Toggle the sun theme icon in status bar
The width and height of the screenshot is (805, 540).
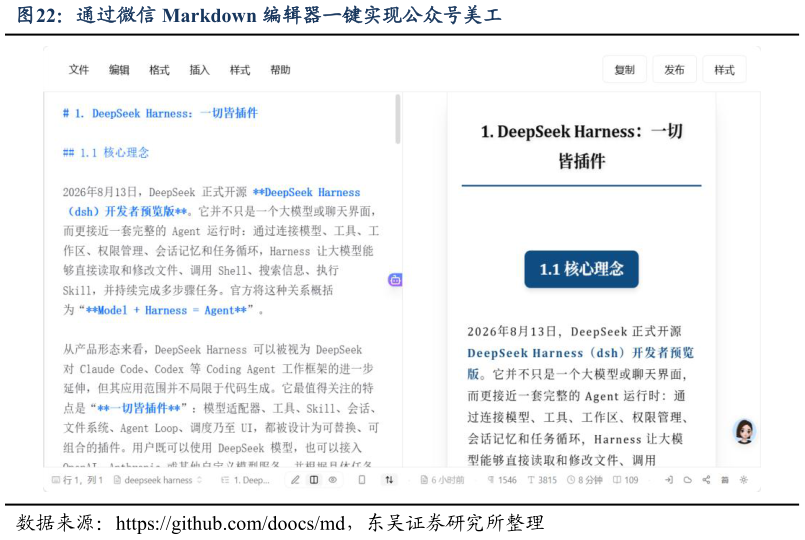pyautogui.click(x=743, y=480)
